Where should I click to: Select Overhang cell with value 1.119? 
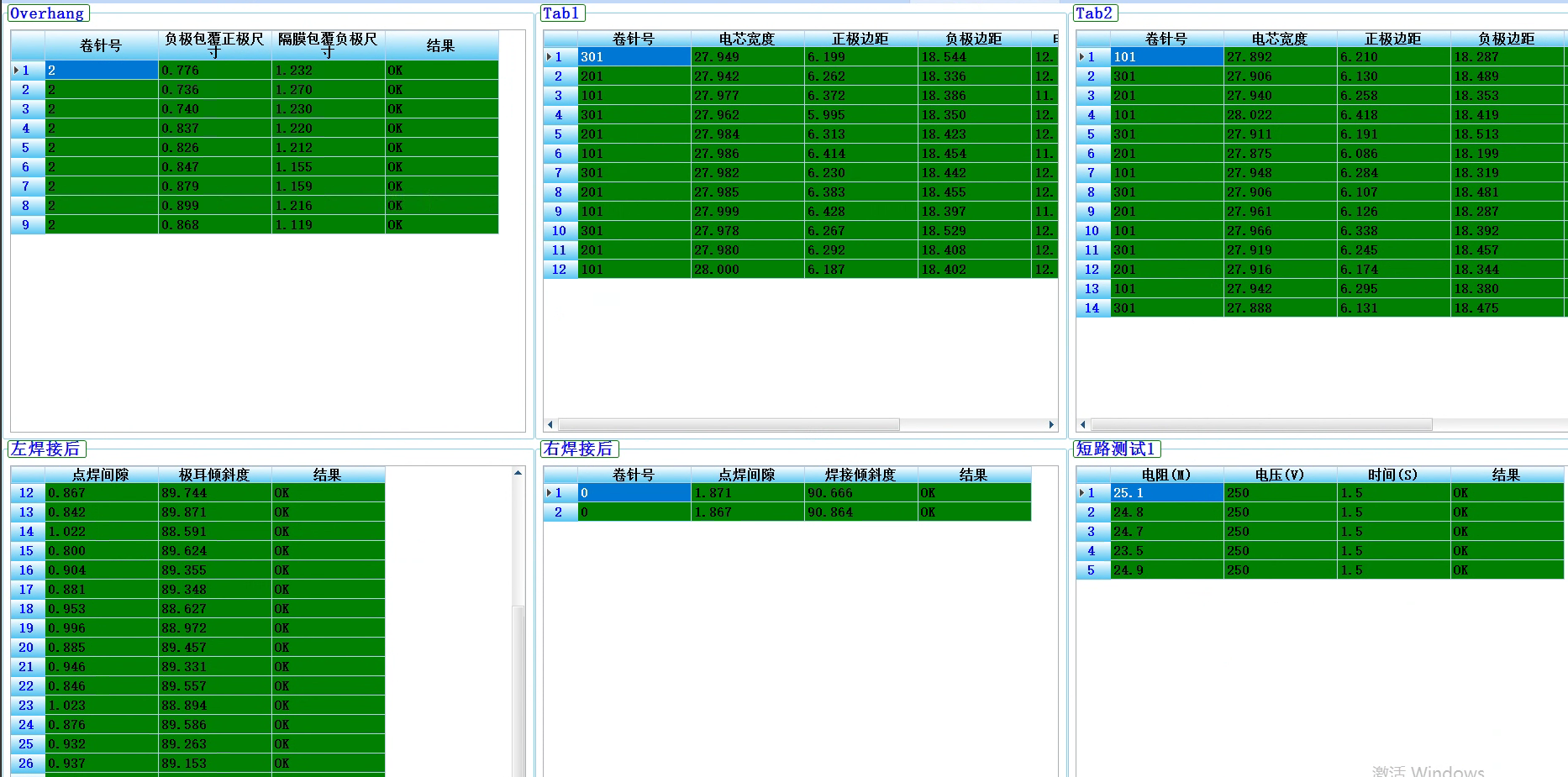[x=329, y=225]
